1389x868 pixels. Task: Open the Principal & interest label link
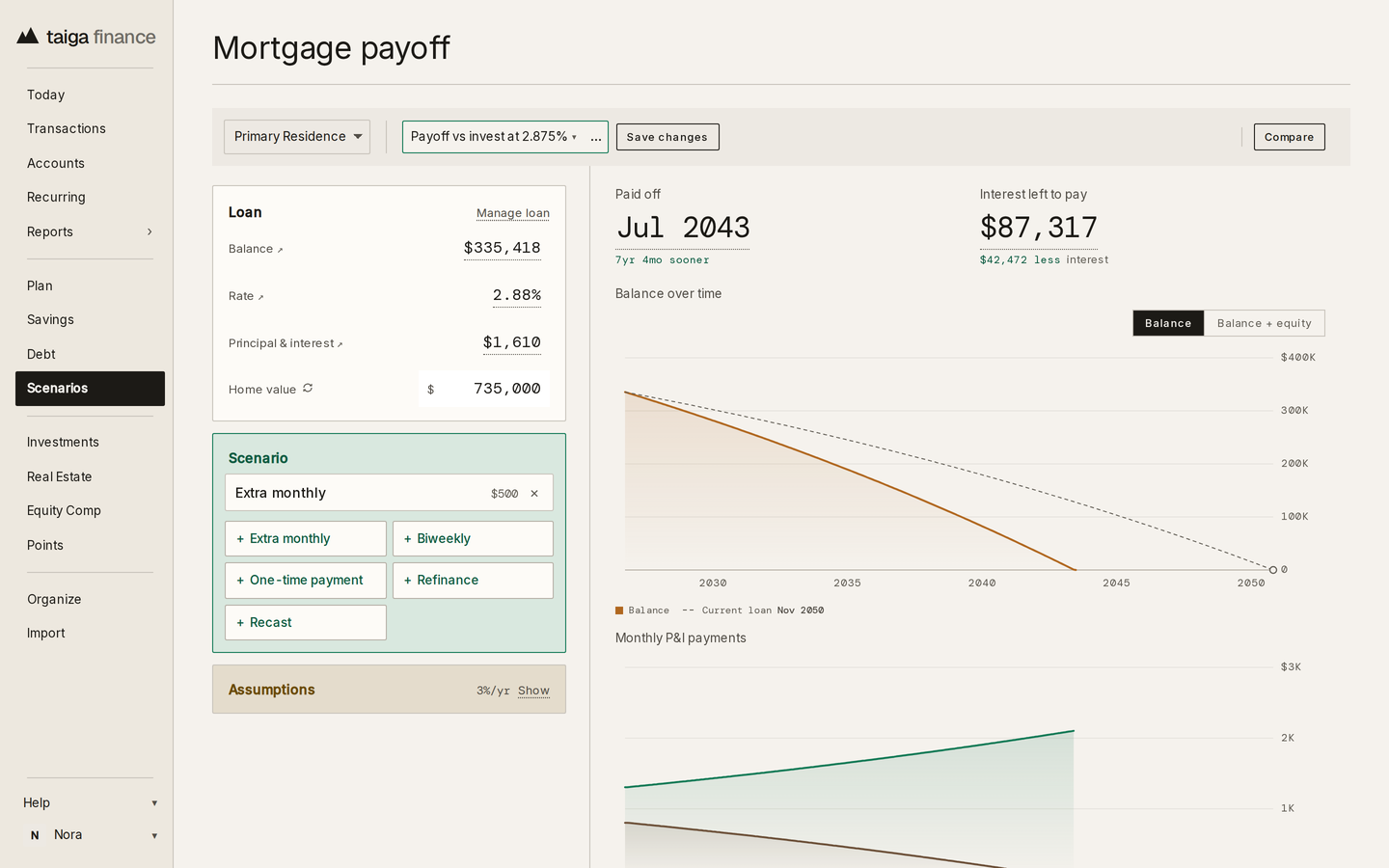coord(286,343)
